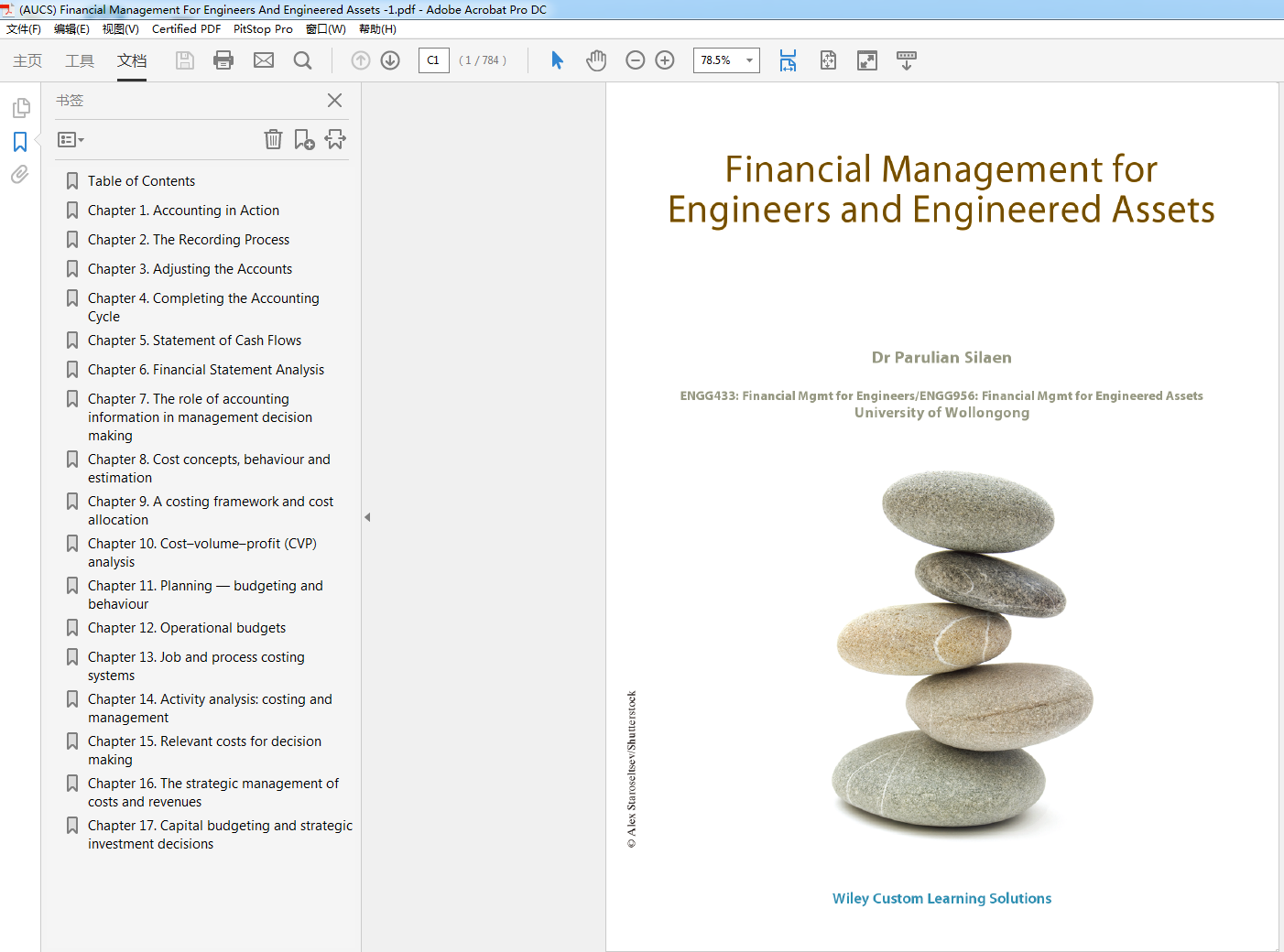Open Chapter 11. Planning — budgeting bookmark
This screenshot has height=952, width=1284.
[x=205, y=595]
